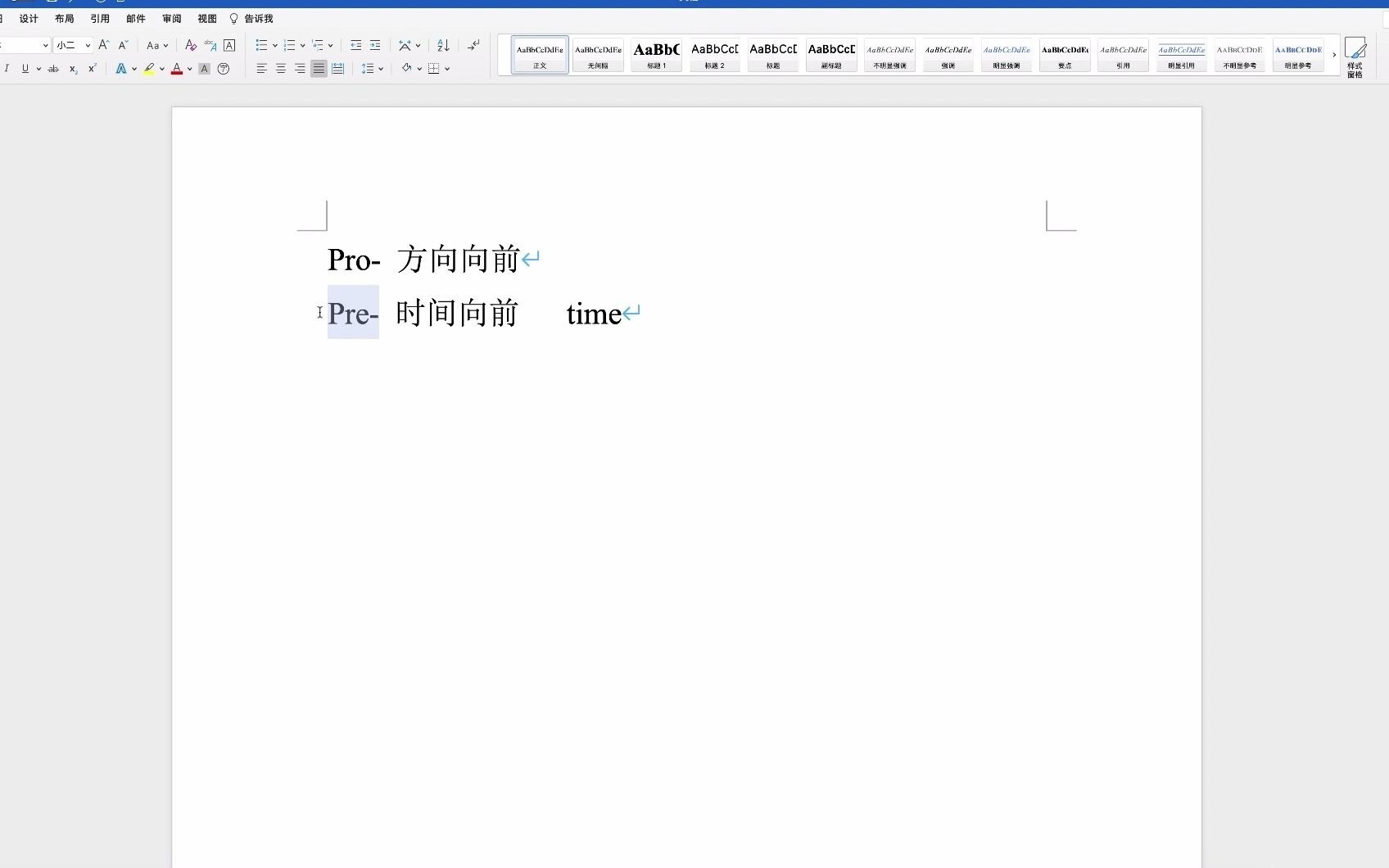The height and width of the screenshot is (868, 1389).
Task: Click the word "time" in the document
Action: (594, 314)
